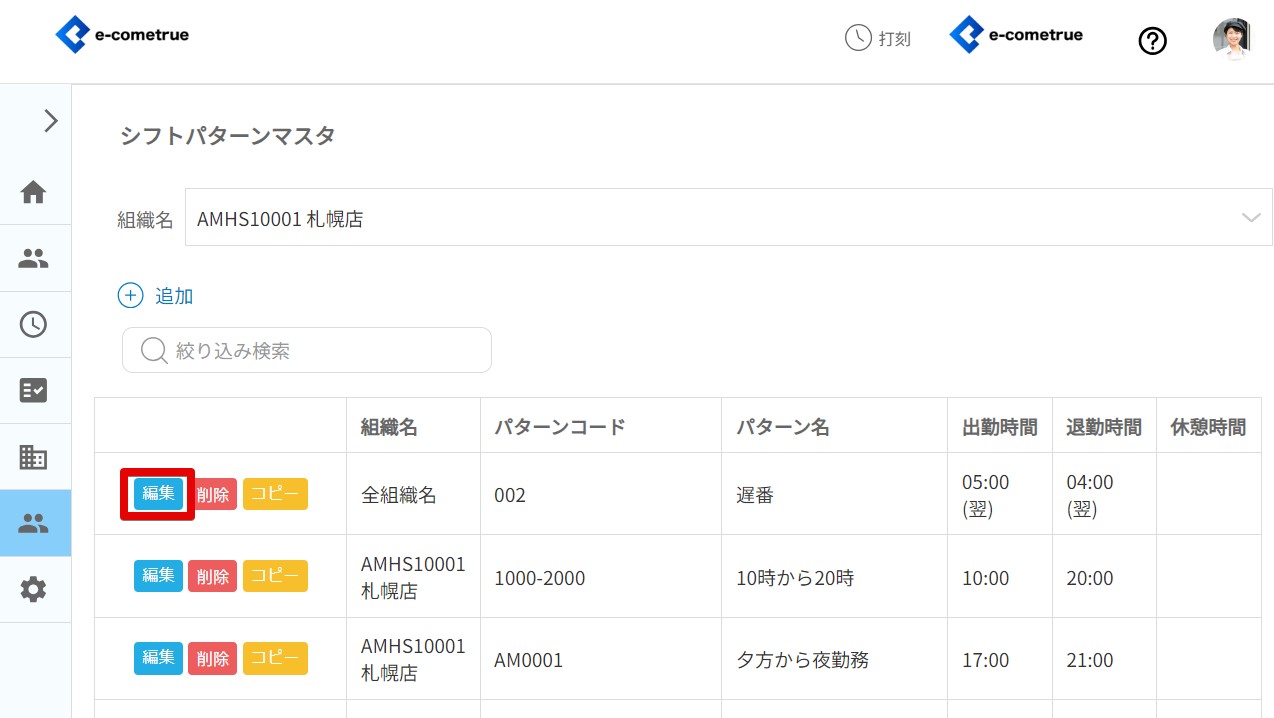Open the user profile avatar
The width and height of the screenshot is (1274, 718).
[1231, 40]
